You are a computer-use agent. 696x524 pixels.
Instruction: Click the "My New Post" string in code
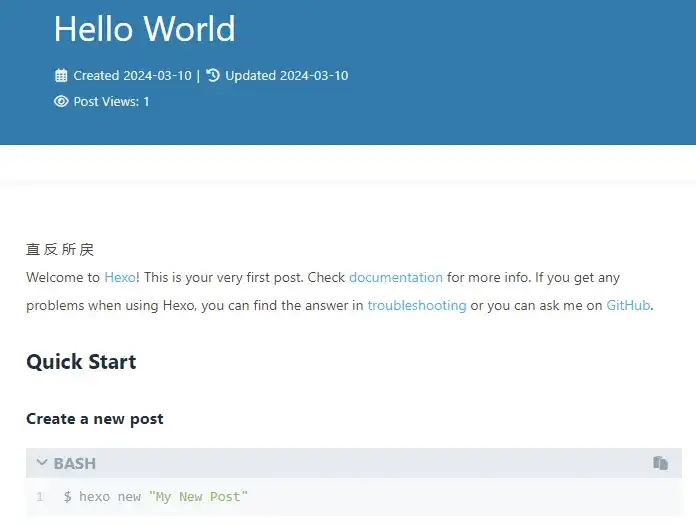pyautogui.click(x=197, y=497)
